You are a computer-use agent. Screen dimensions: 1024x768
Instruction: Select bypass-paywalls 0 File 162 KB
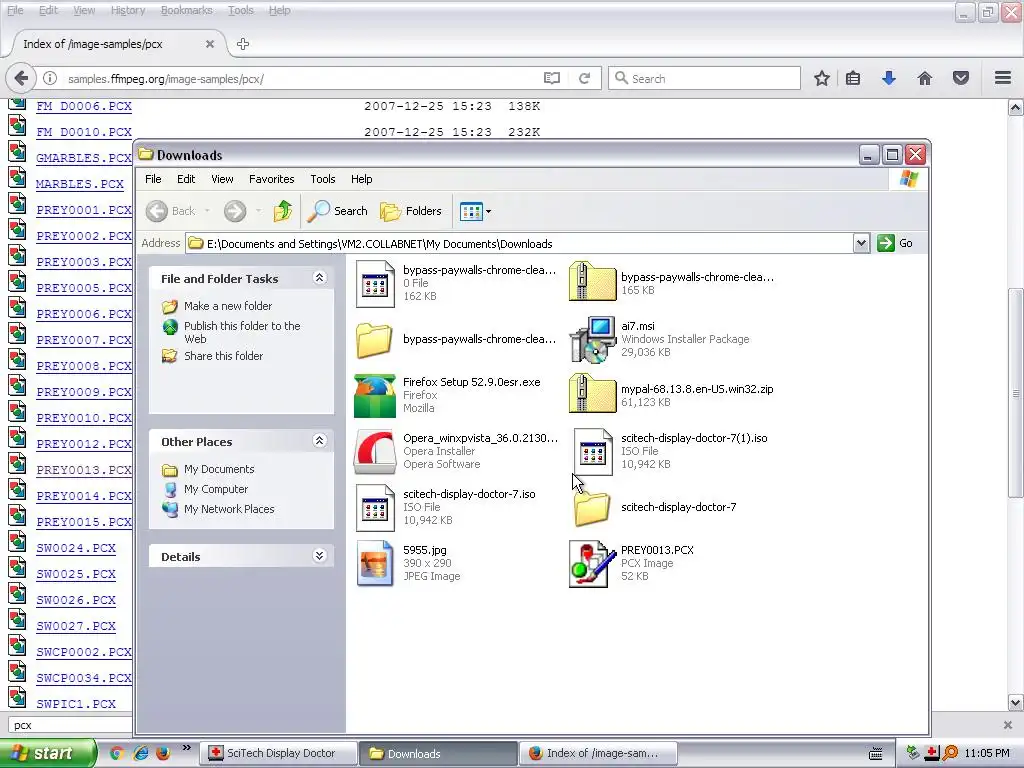375,283
